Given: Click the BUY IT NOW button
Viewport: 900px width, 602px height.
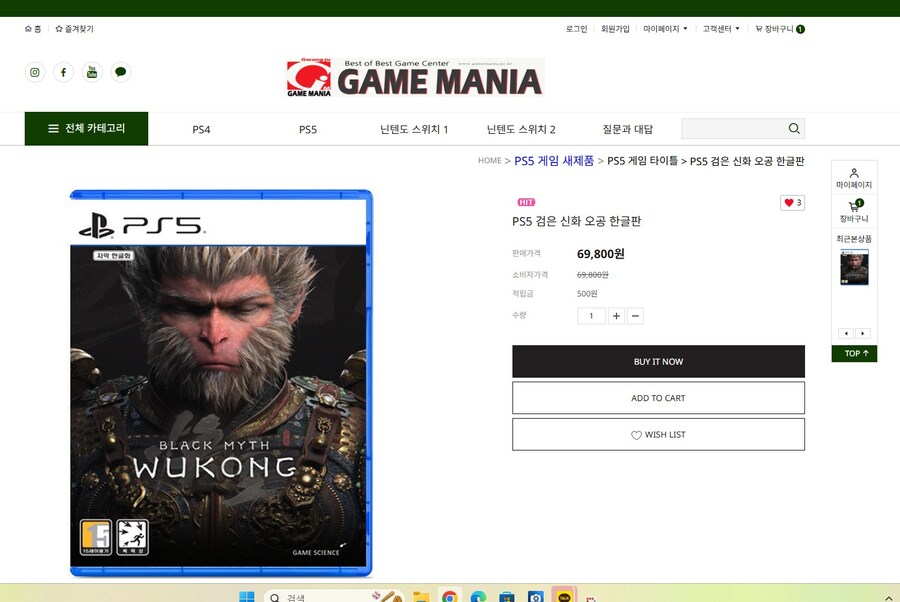Looking at the screenshot, I should tap(658, 361).
